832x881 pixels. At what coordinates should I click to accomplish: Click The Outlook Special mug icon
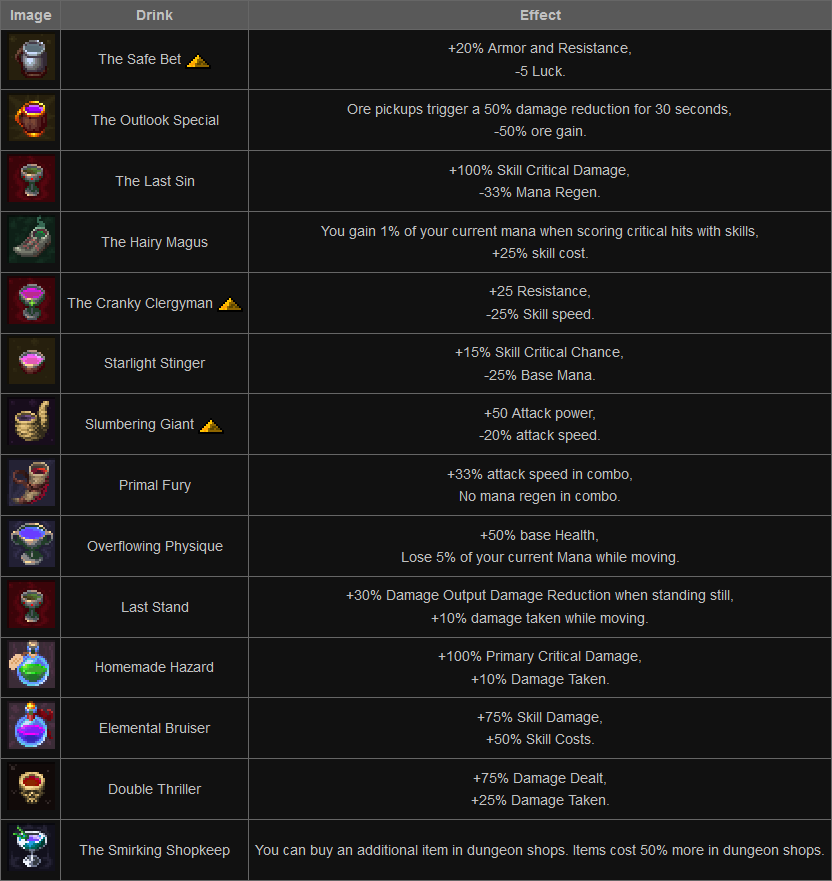[32, 120]
